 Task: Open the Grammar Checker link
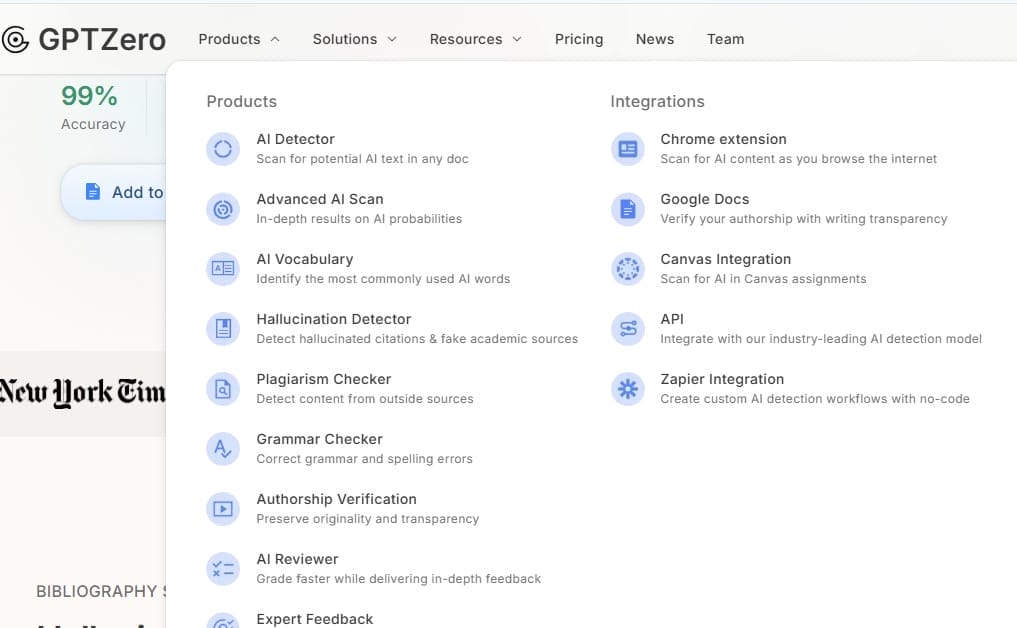pos(319,439)
